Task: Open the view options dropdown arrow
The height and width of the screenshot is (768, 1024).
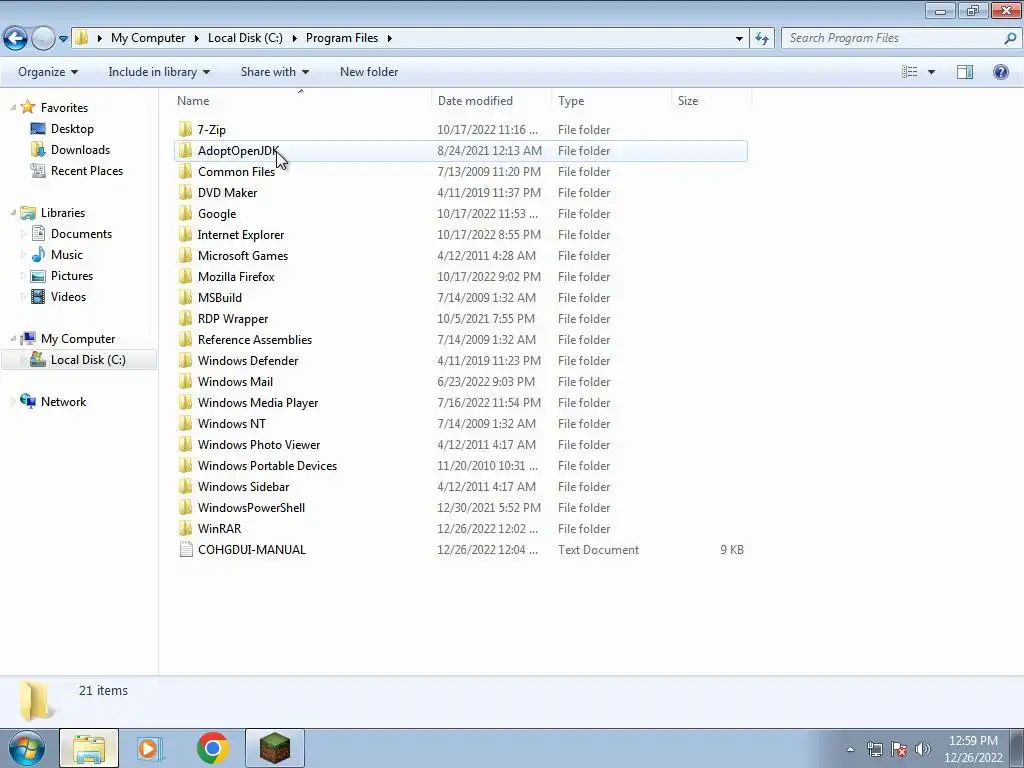Action: click(x=931, y=72)
